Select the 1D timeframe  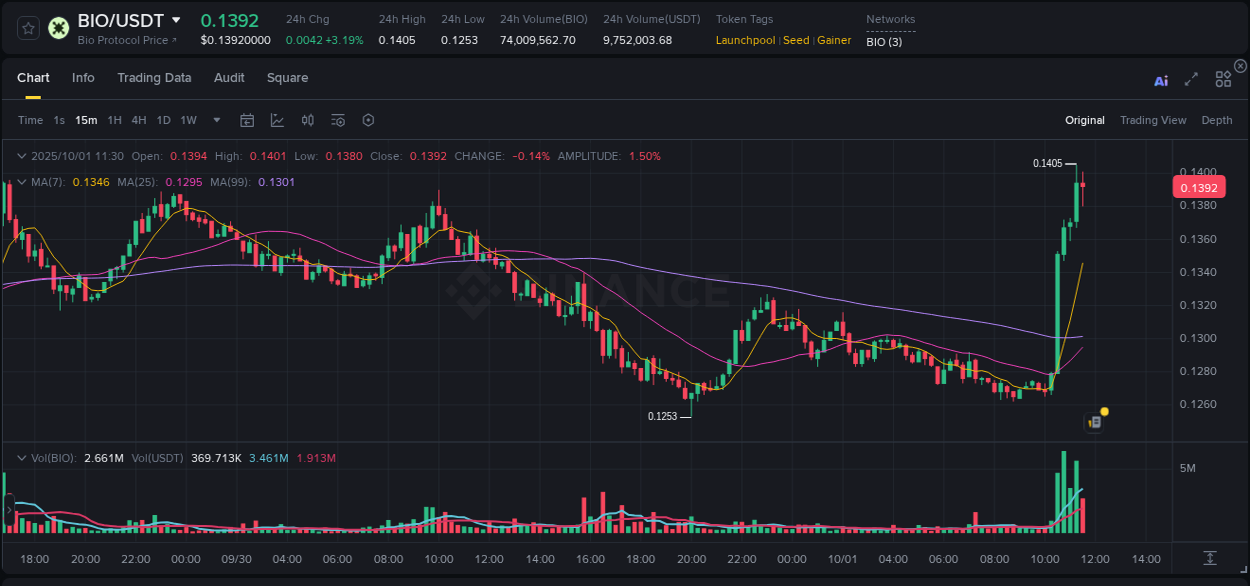[163, 120]
